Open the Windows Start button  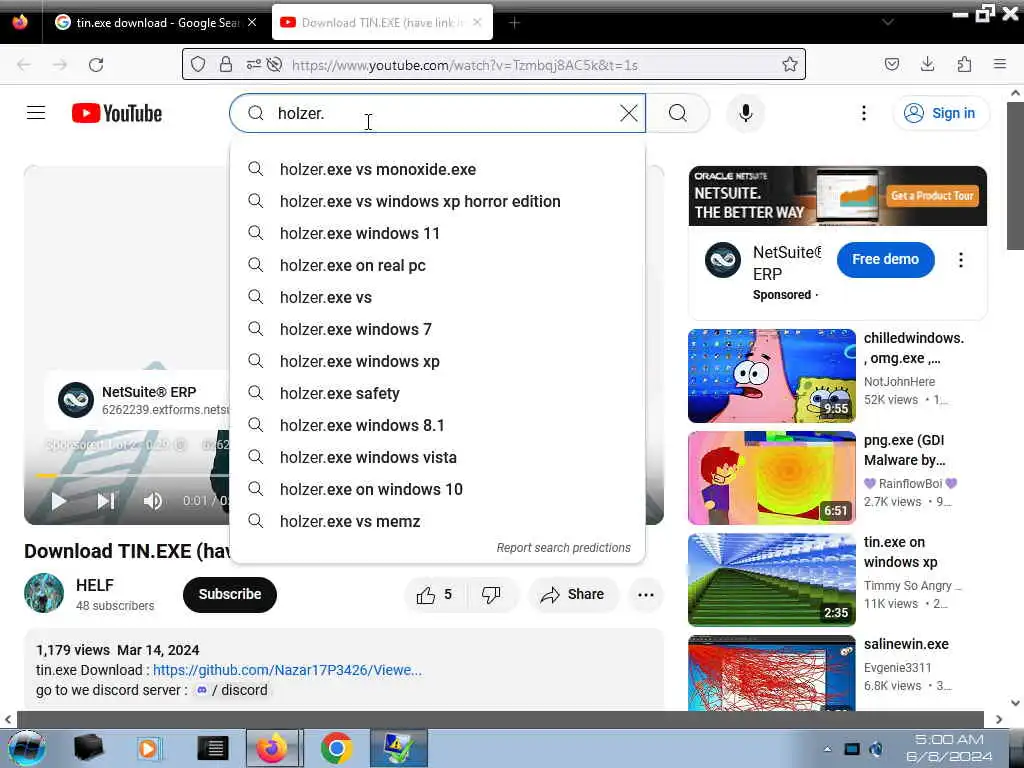pos(27,748)
